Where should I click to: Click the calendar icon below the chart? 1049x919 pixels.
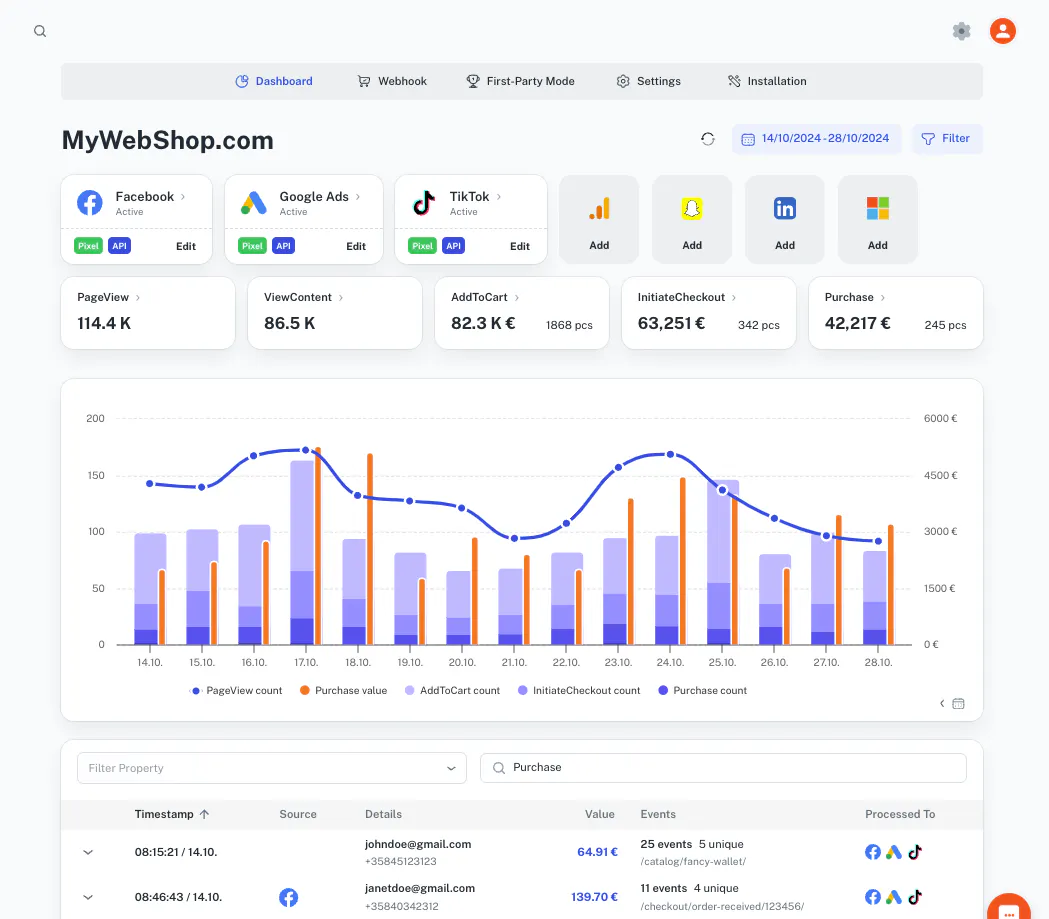click(x=958, y=704)
